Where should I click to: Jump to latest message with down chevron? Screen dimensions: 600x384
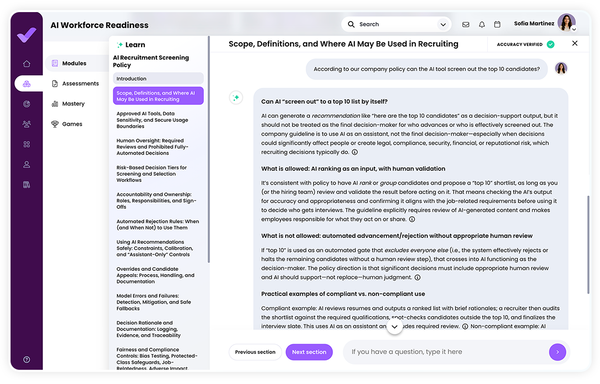395,327
